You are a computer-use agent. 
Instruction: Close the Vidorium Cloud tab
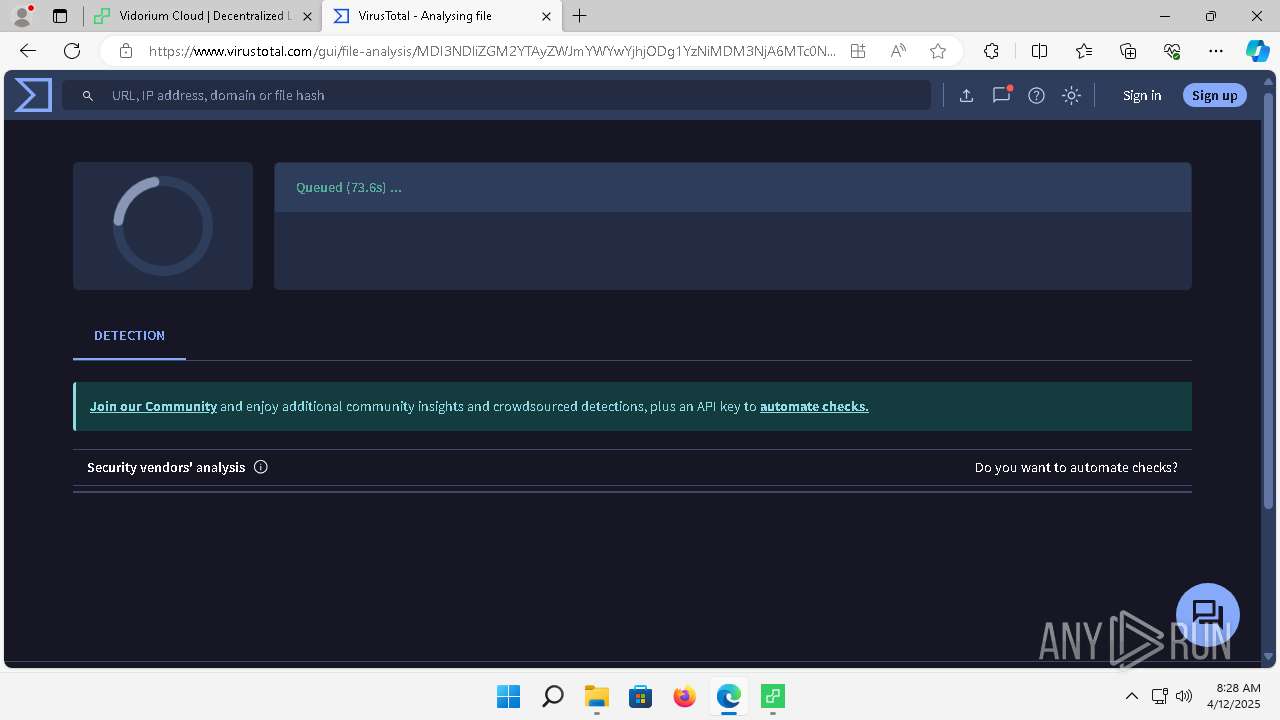point(307,16)
